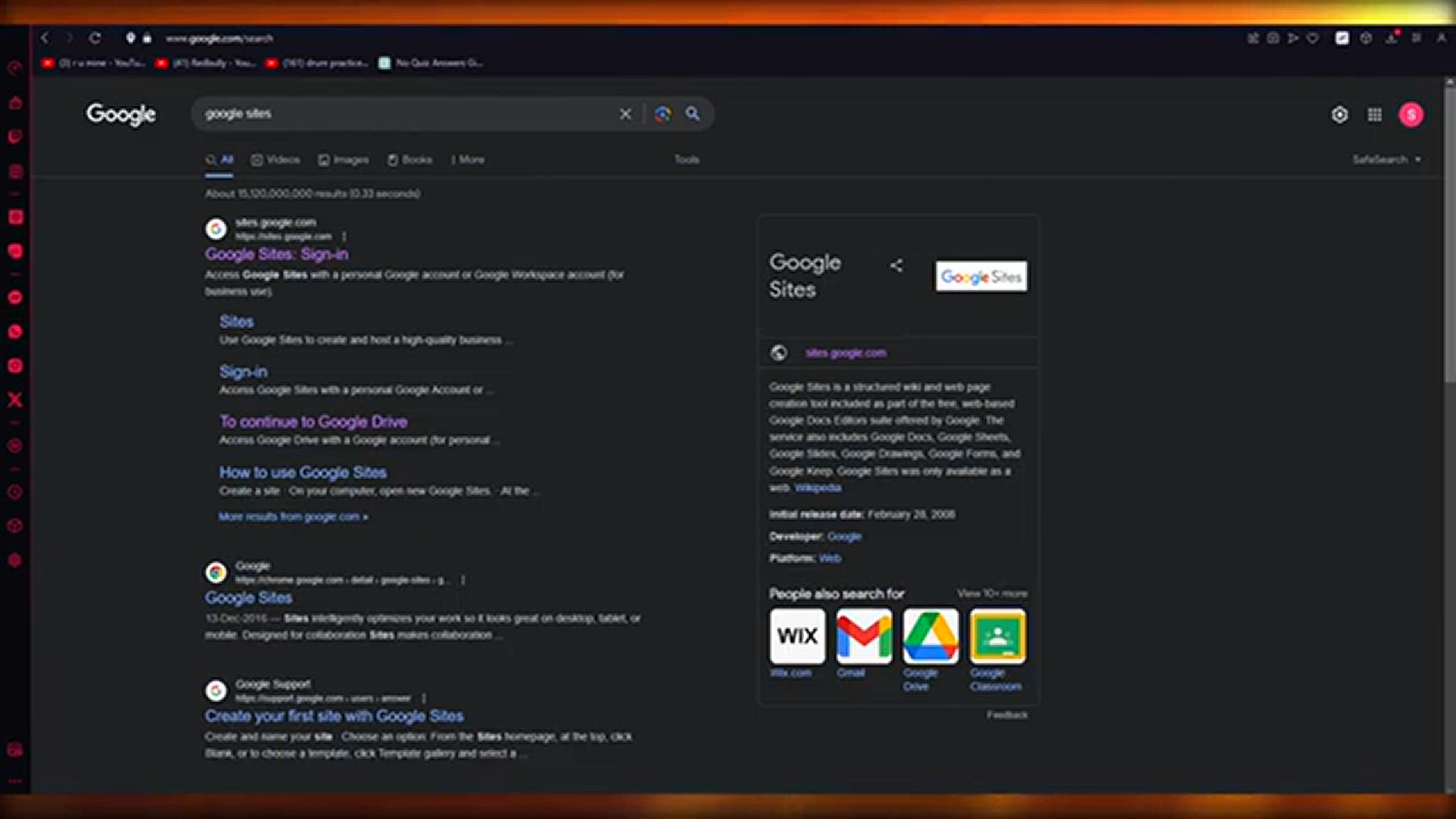The height and width of the screenshot is (819, 1456).
Task: Open options menu beside sites.google.com result
Action: 344,237
